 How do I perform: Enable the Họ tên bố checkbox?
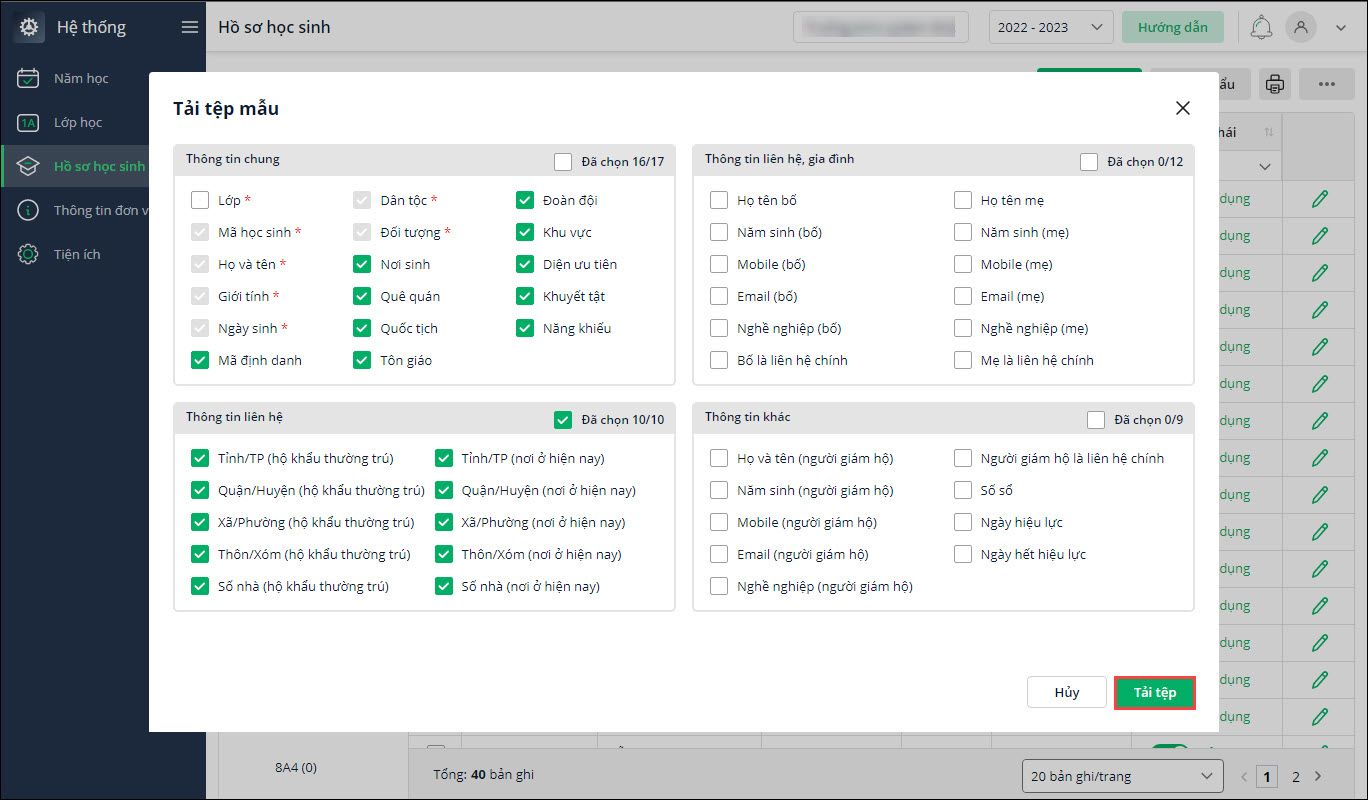point(719,200)
